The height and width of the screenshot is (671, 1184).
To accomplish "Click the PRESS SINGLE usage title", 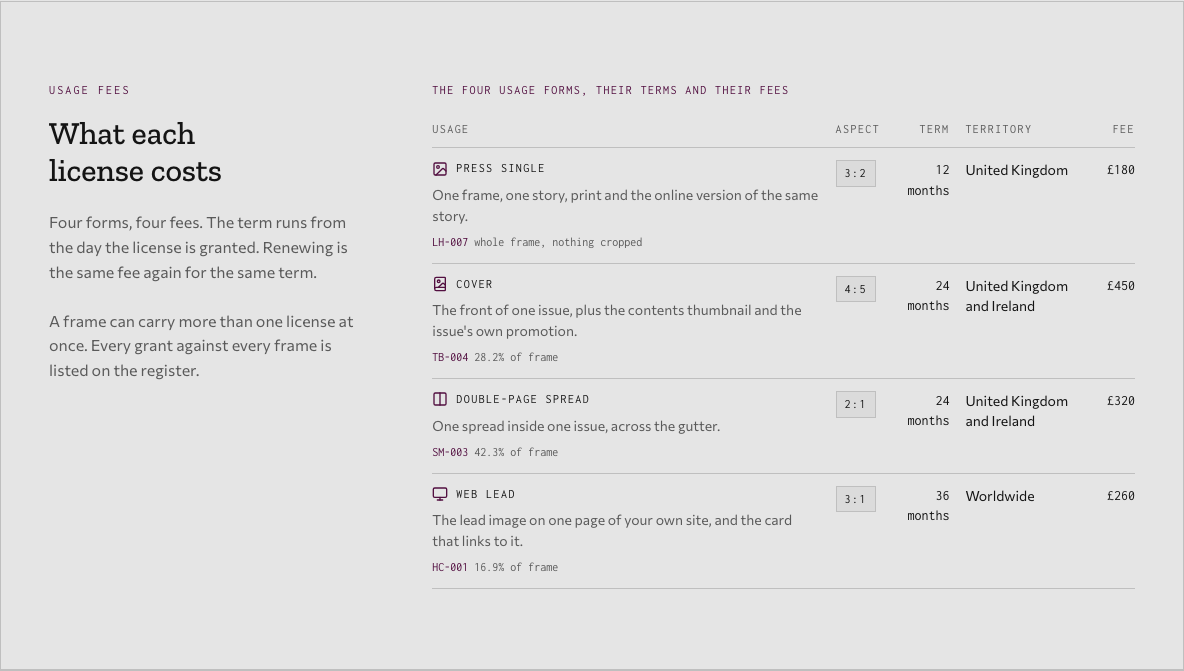I will pyautogui.click(x=500, y=168).
